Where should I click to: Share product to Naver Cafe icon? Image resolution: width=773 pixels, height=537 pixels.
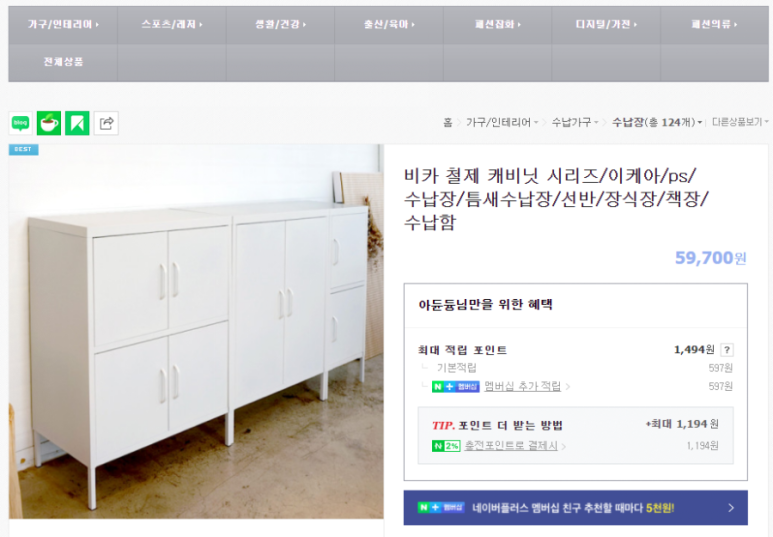[49, 123]
